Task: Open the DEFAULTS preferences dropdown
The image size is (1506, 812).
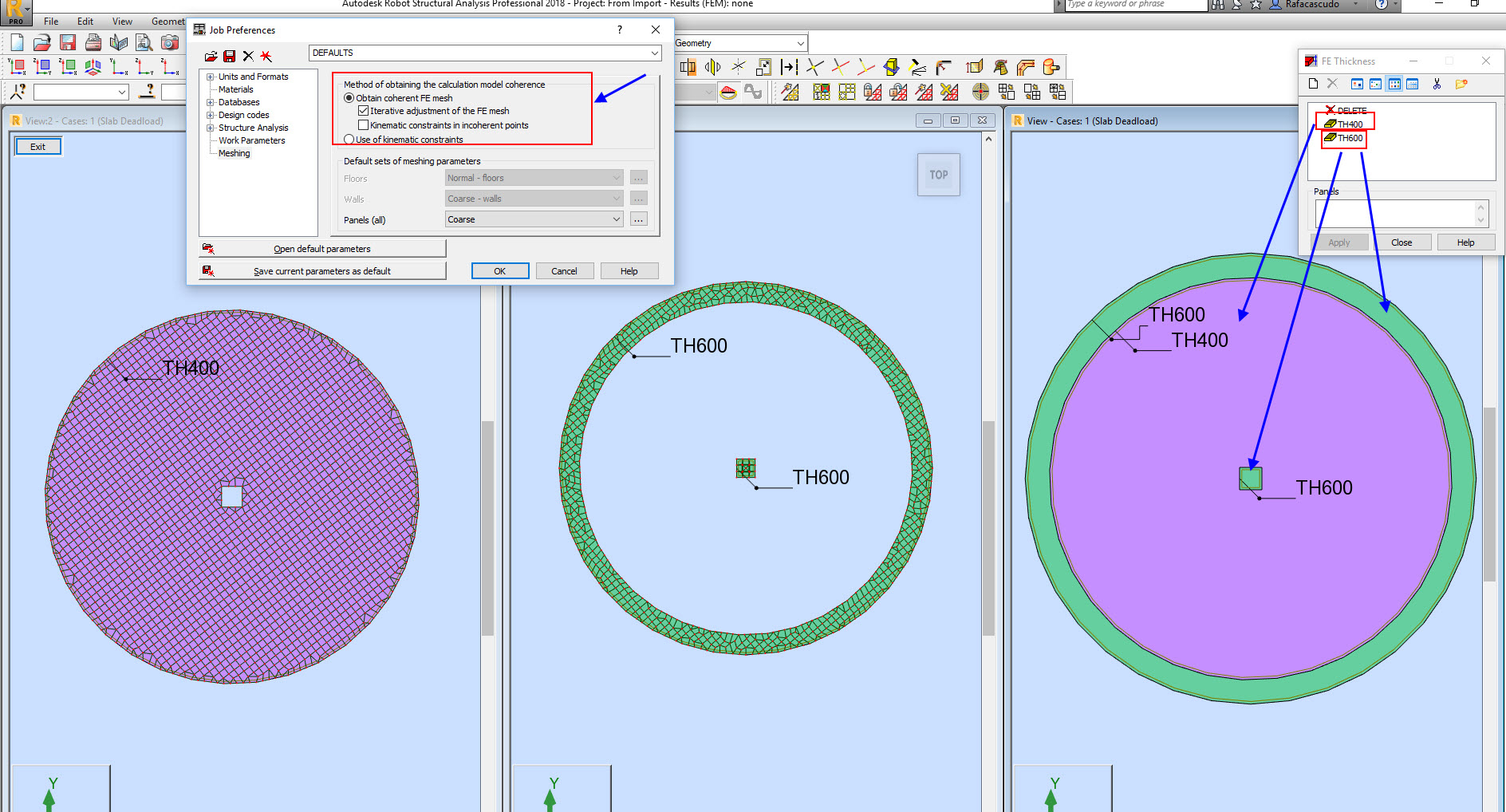Action: pos(654,53)
